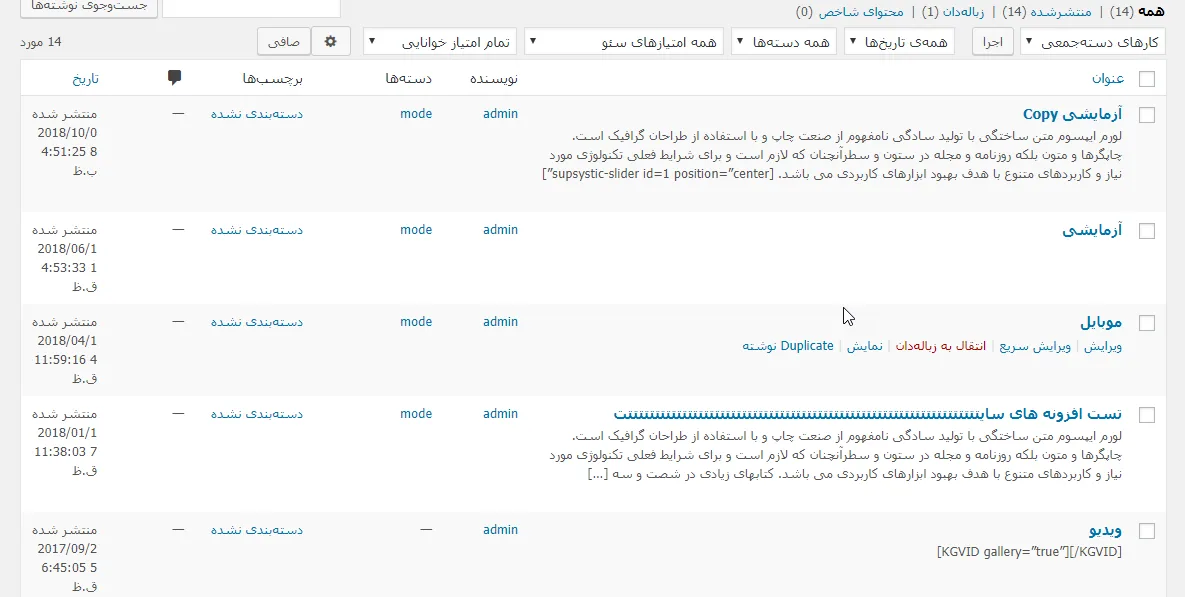The width and height of the screenshot is (1185, 597).
Task: Click ویرایش edit link under موبایل
Action: [1103, 346]
